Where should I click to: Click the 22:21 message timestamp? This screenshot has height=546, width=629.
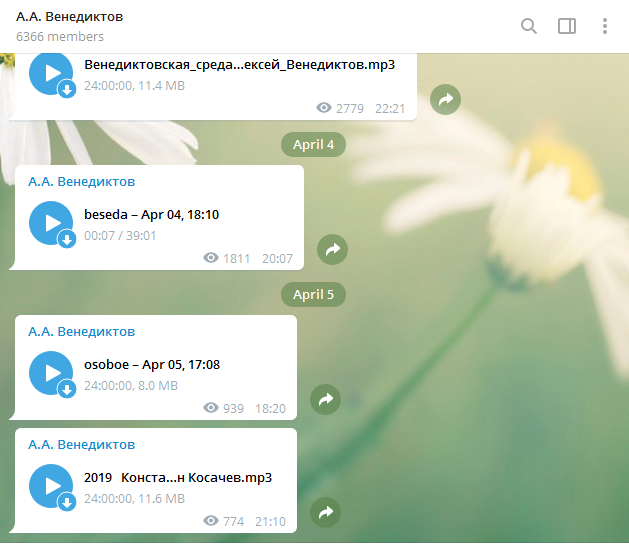pos(390,109)
